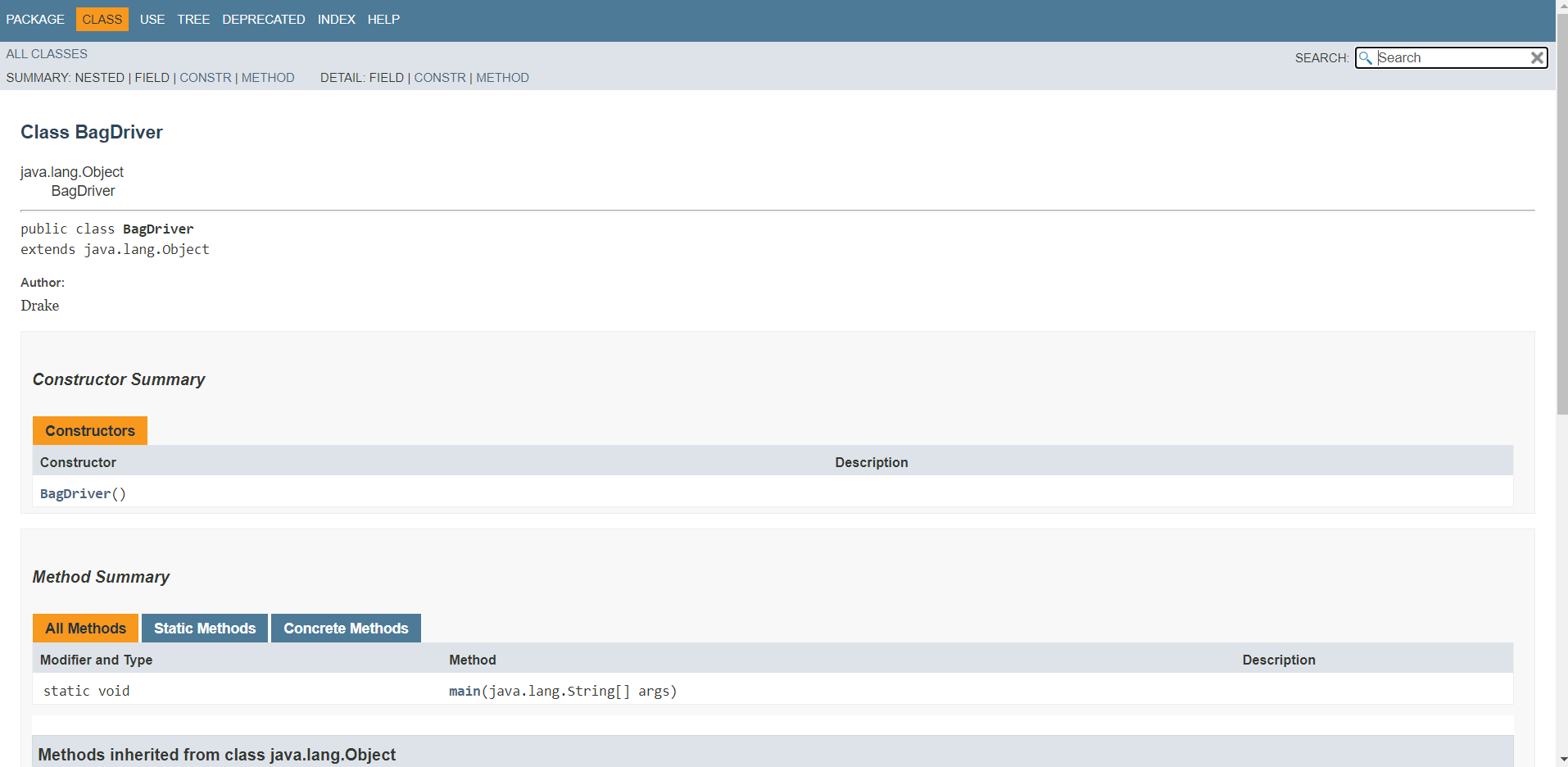The image size is (1568, 767).
Task: Select the Constructors tab
Action: click(x=90, y=431)
